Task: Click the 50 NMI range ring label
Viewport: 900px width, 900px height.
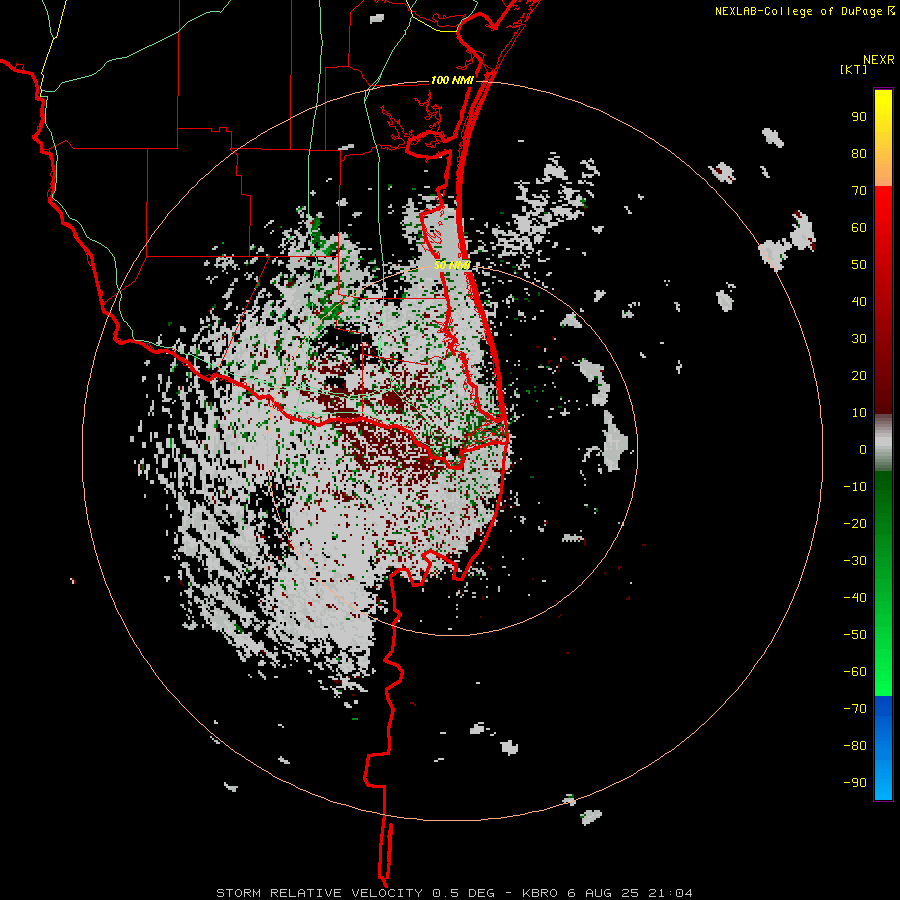Action: [452, 265]
